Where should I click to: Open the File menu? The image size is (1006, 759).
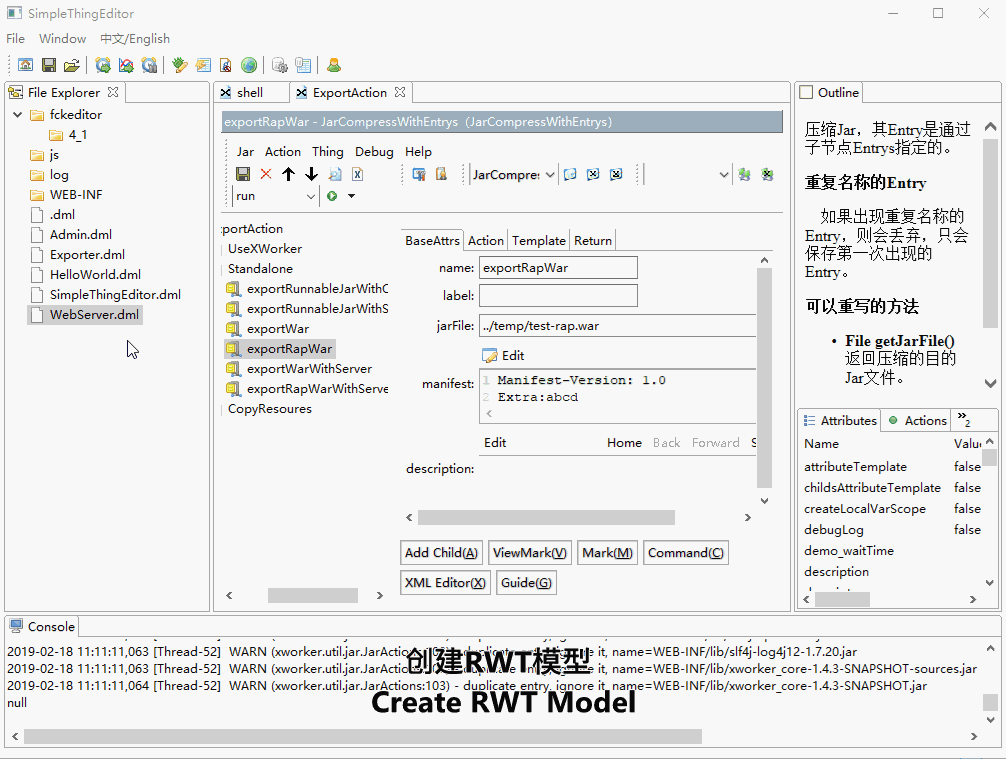point(15,38)
